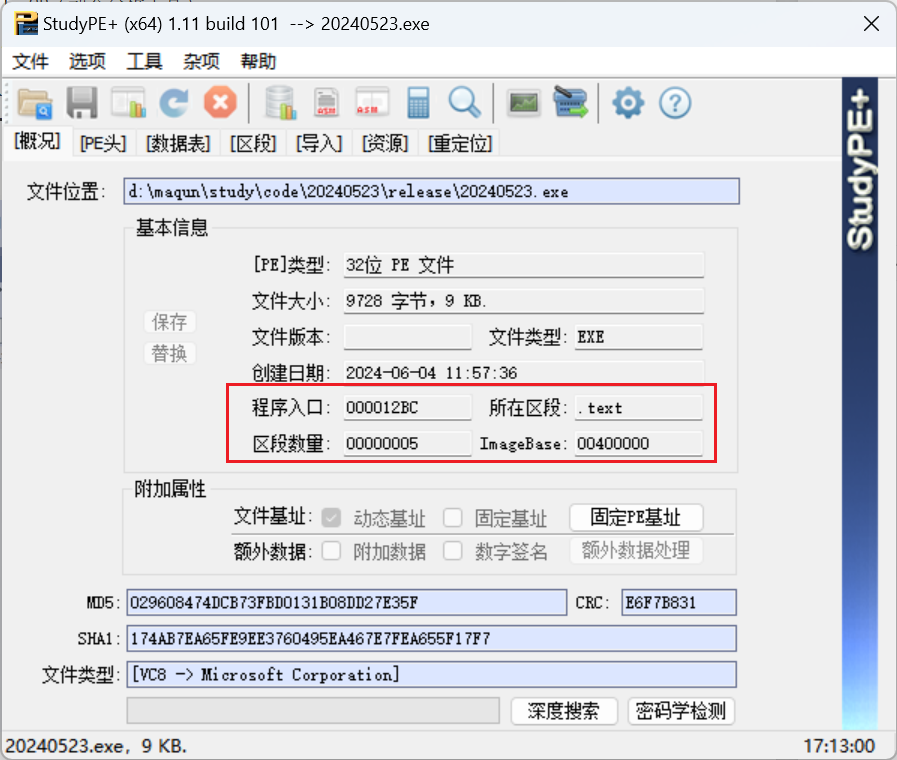Open settings via the gear icon
This screenshot has height=760, width=897.
(x=628, y=104)
